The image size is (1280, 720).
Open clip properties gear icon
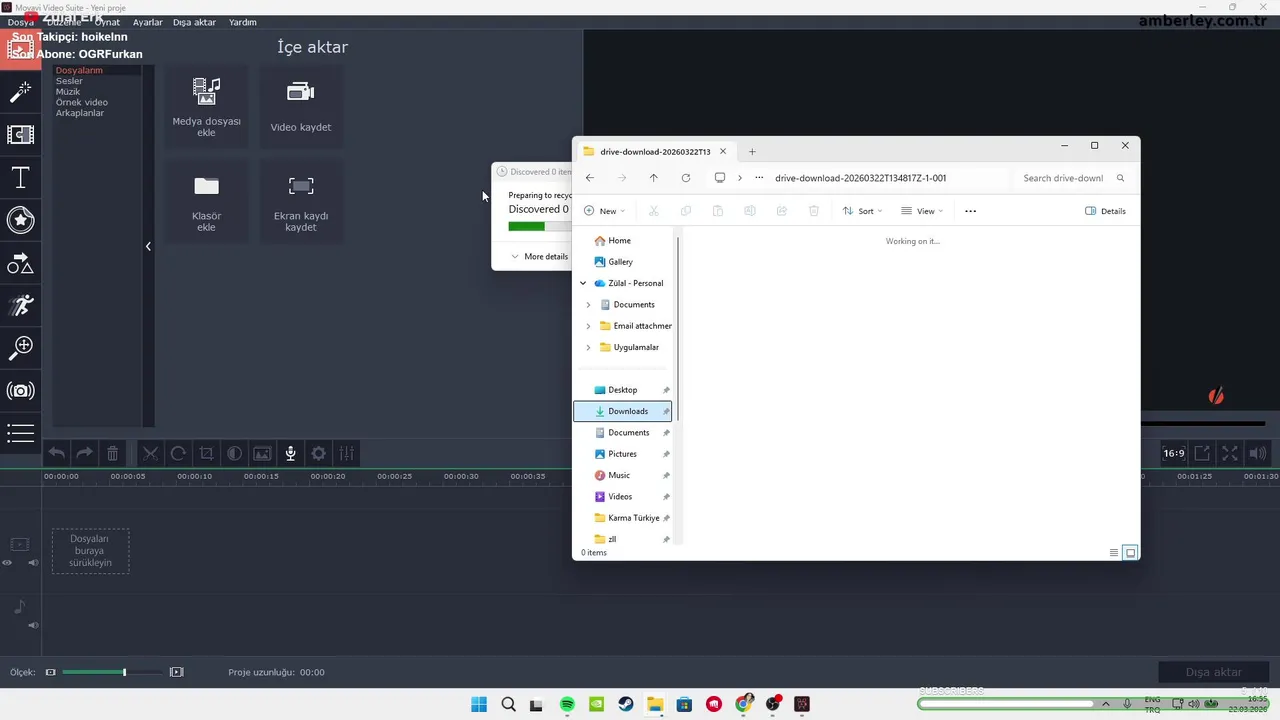click(318, 454)
